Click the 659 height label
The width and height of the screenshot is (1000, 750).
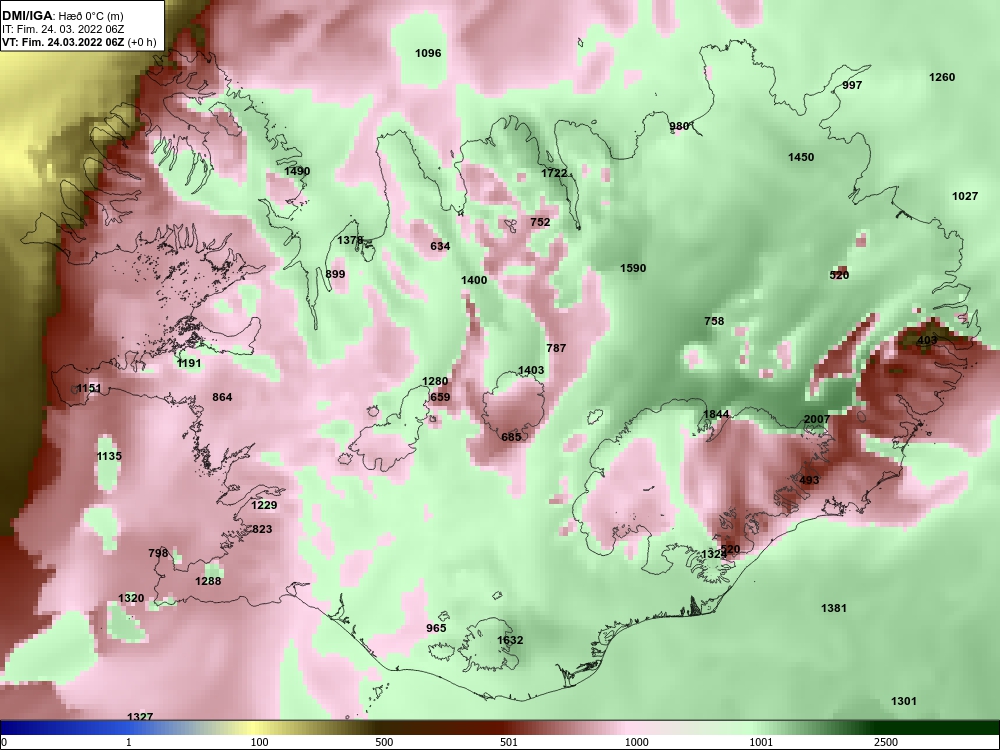click(440, 397)
